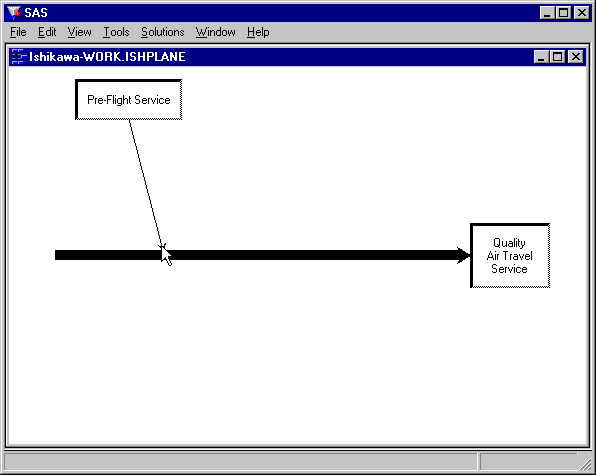Image resolution: width=596 pixels, height=475 pixels.
Task: Maximize the main SAS window
Action: pos(563,13)
